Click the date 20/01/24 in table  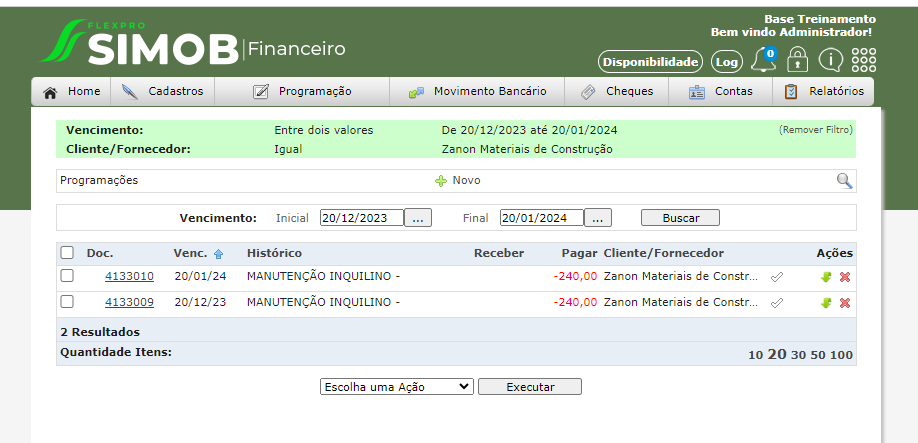tap(200, 276)
